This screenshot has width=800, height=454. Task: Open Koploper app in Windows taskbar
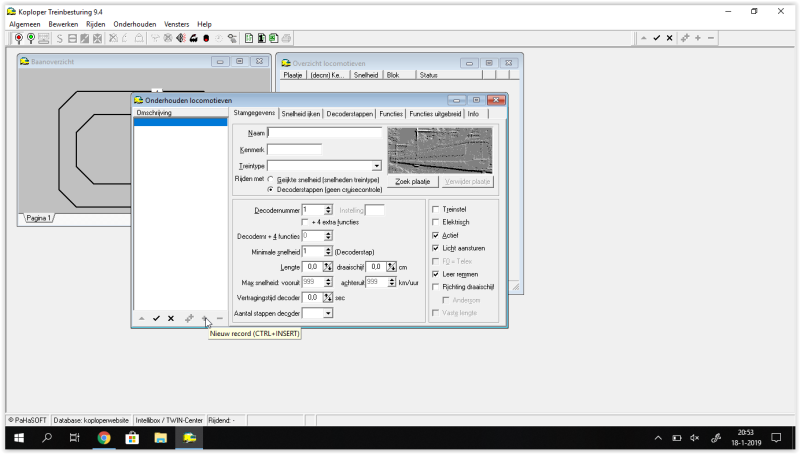pos(189,438)
